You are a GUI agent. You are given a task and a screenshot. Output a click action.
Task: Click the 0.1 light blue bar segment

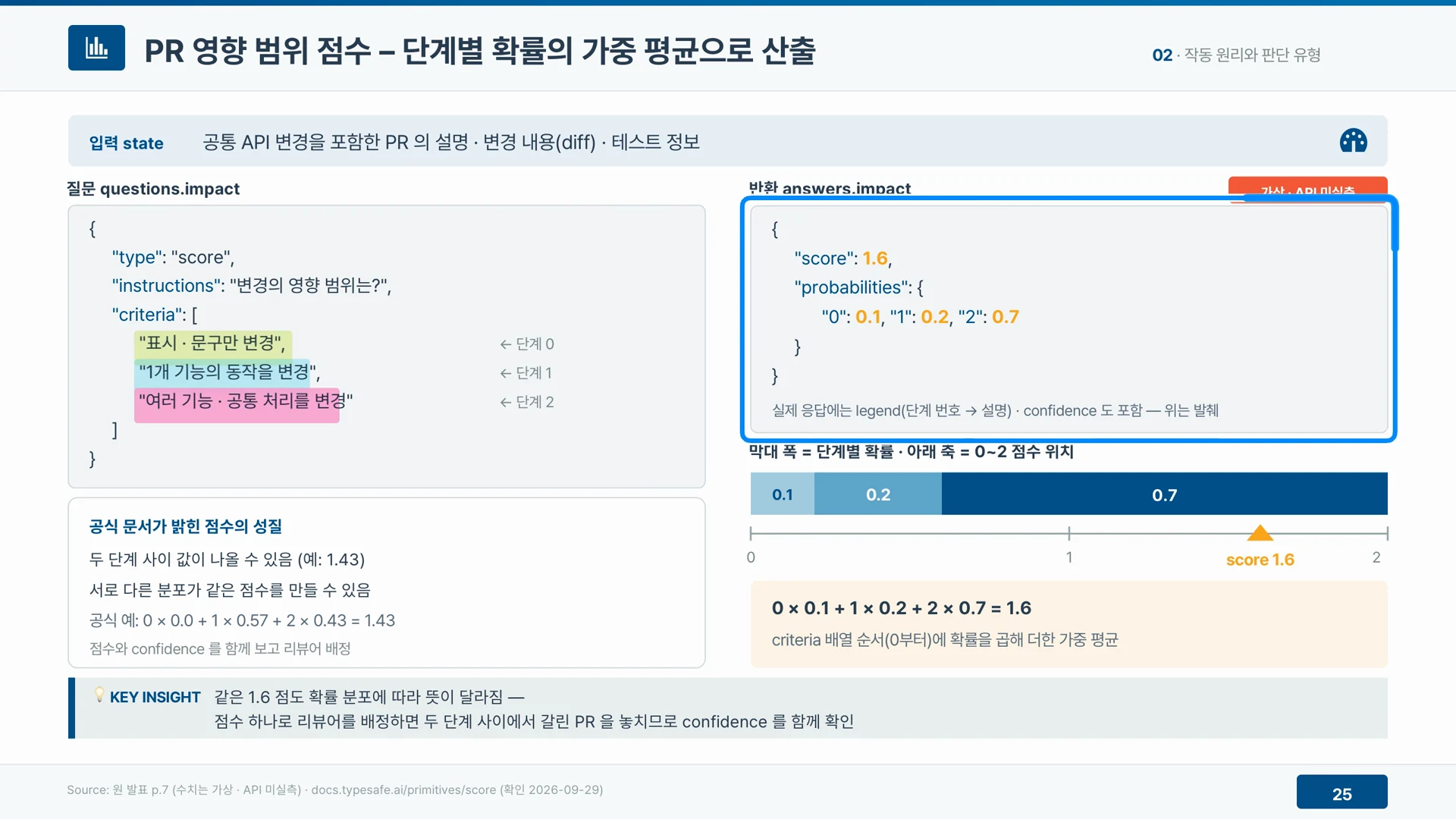(x=783, y=494)
